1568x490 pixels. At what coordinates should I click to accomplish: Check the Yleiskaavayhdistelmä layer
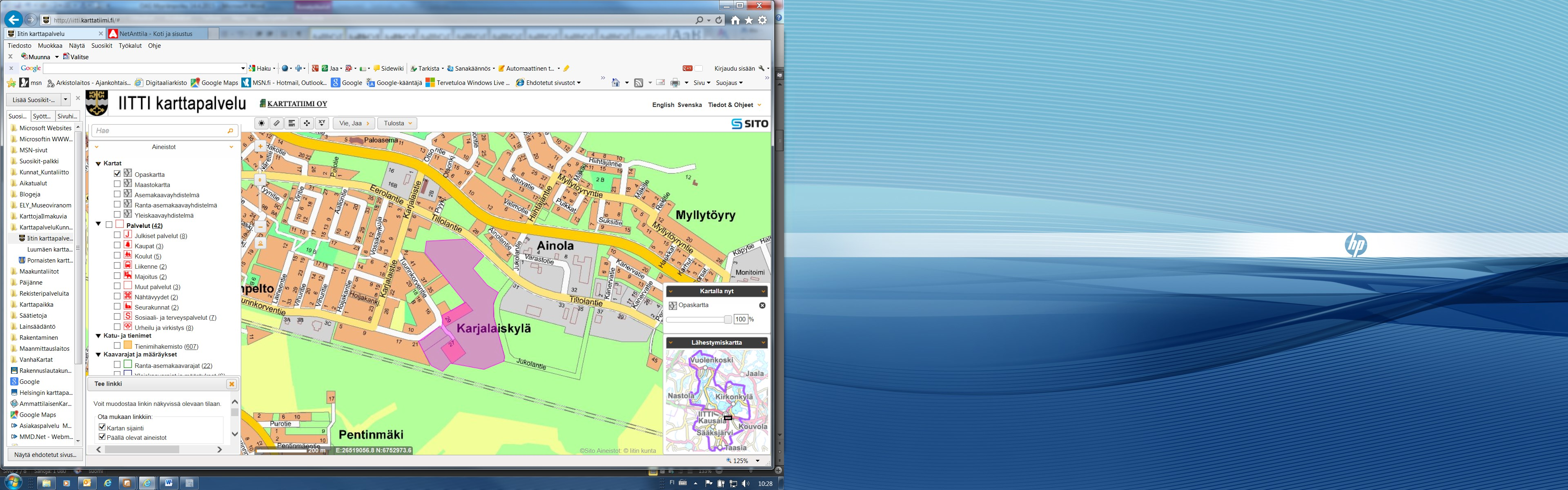118,215
